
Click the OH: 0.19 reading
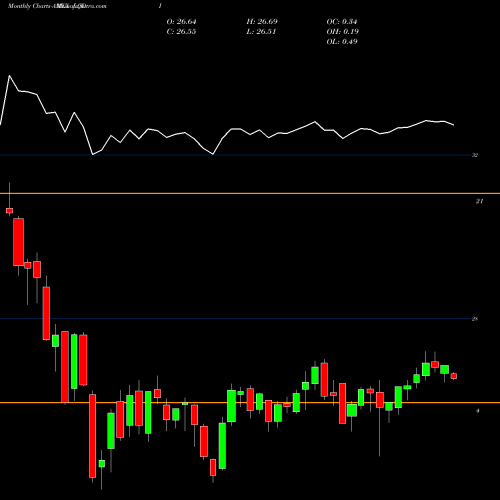click(342, 32)
